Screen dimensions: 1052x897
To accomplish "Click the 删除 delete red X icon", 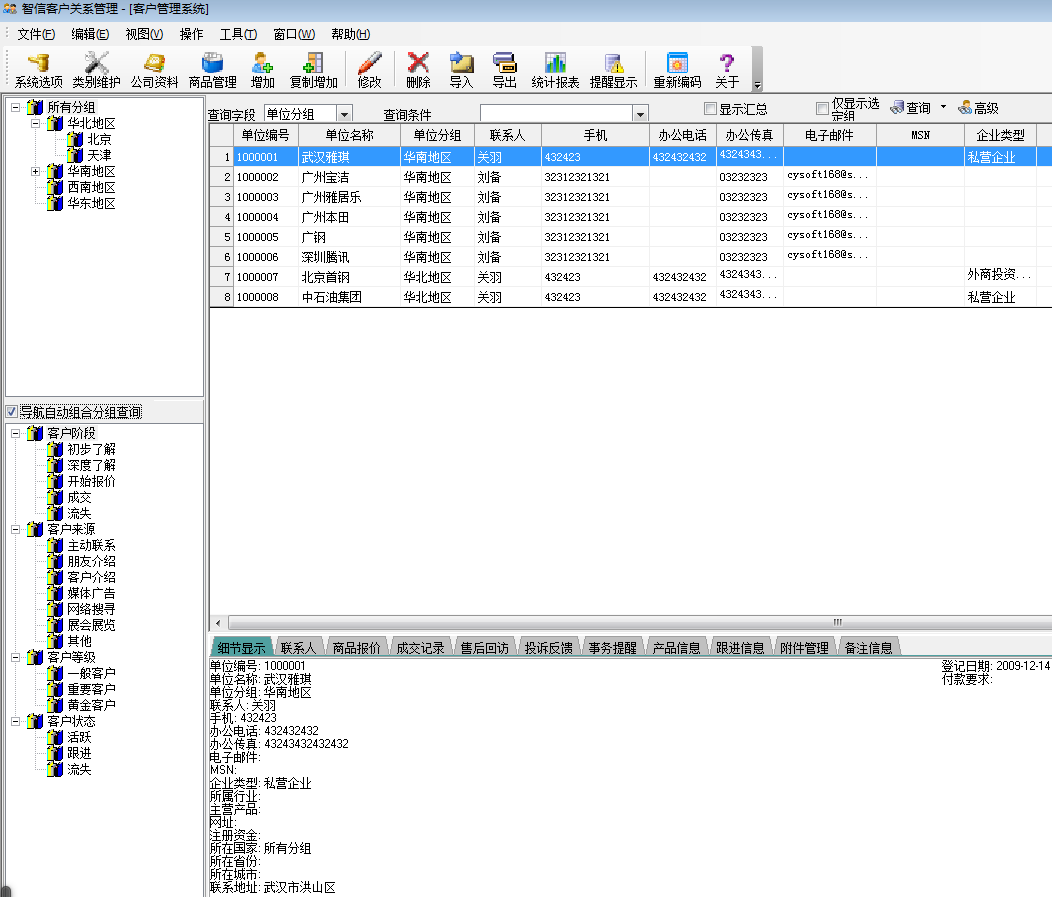I will pyautogui.click(x=418, y=70).
